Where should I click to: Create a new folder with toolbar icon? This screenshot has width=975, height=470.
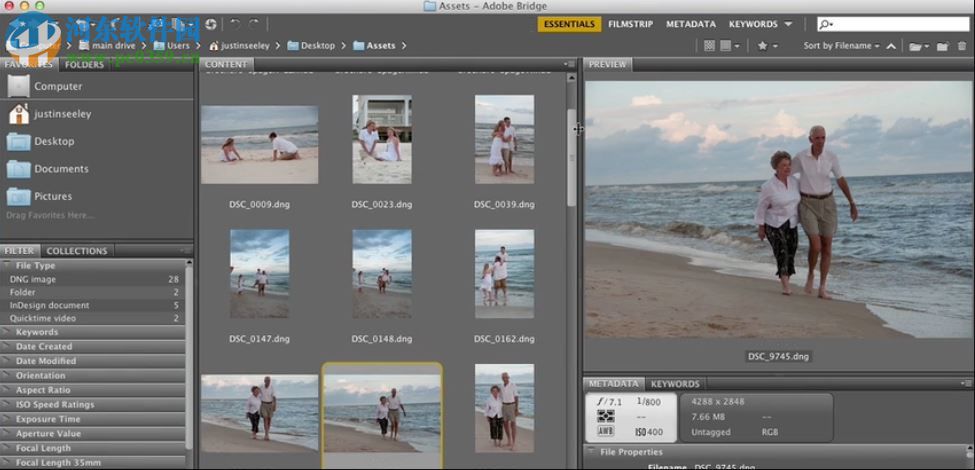tap(942, 46)
